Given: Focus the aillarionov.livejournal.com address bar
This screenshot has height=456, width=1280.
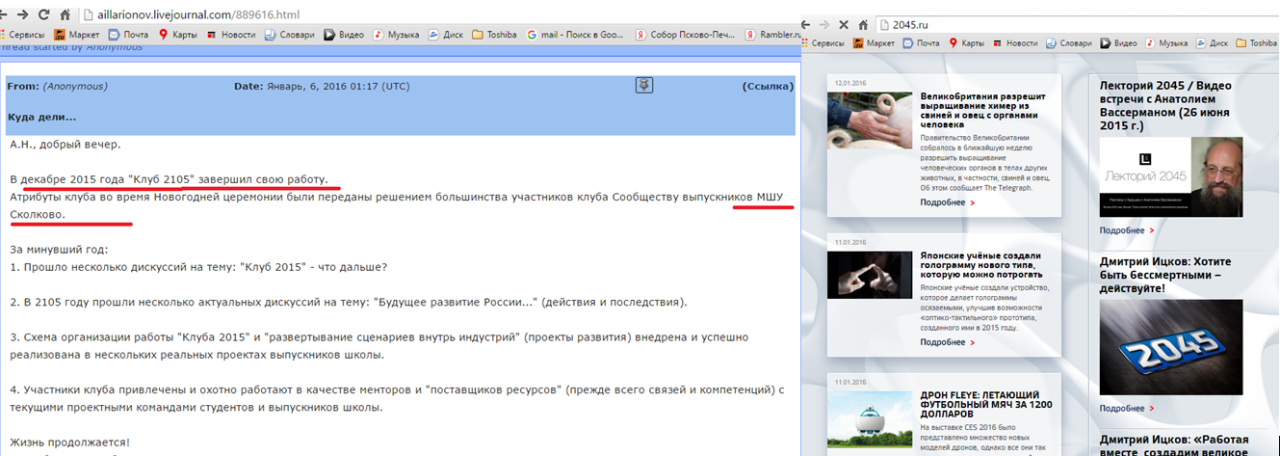Looking at the screenshot, I should (x=440, y=15).
